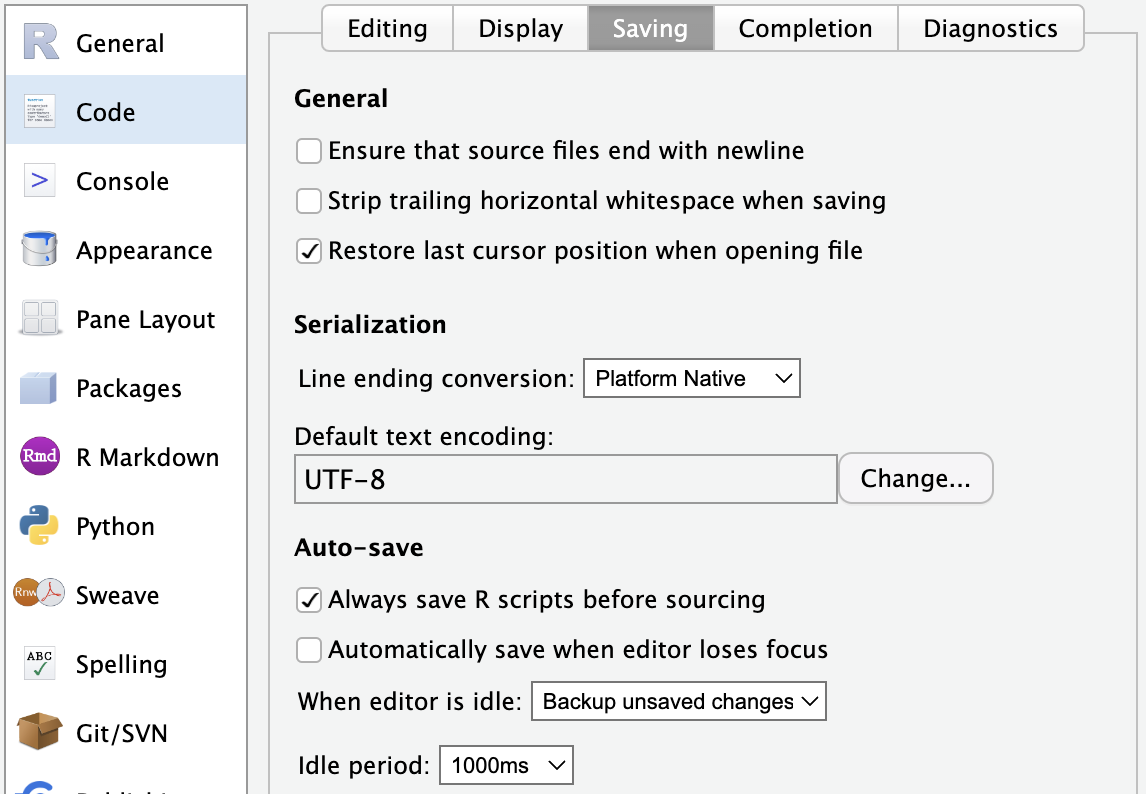The width and height of the screenshot is (1146, 794).
Task: Click the Change... encoding button
Action: (x=916, y=478)
